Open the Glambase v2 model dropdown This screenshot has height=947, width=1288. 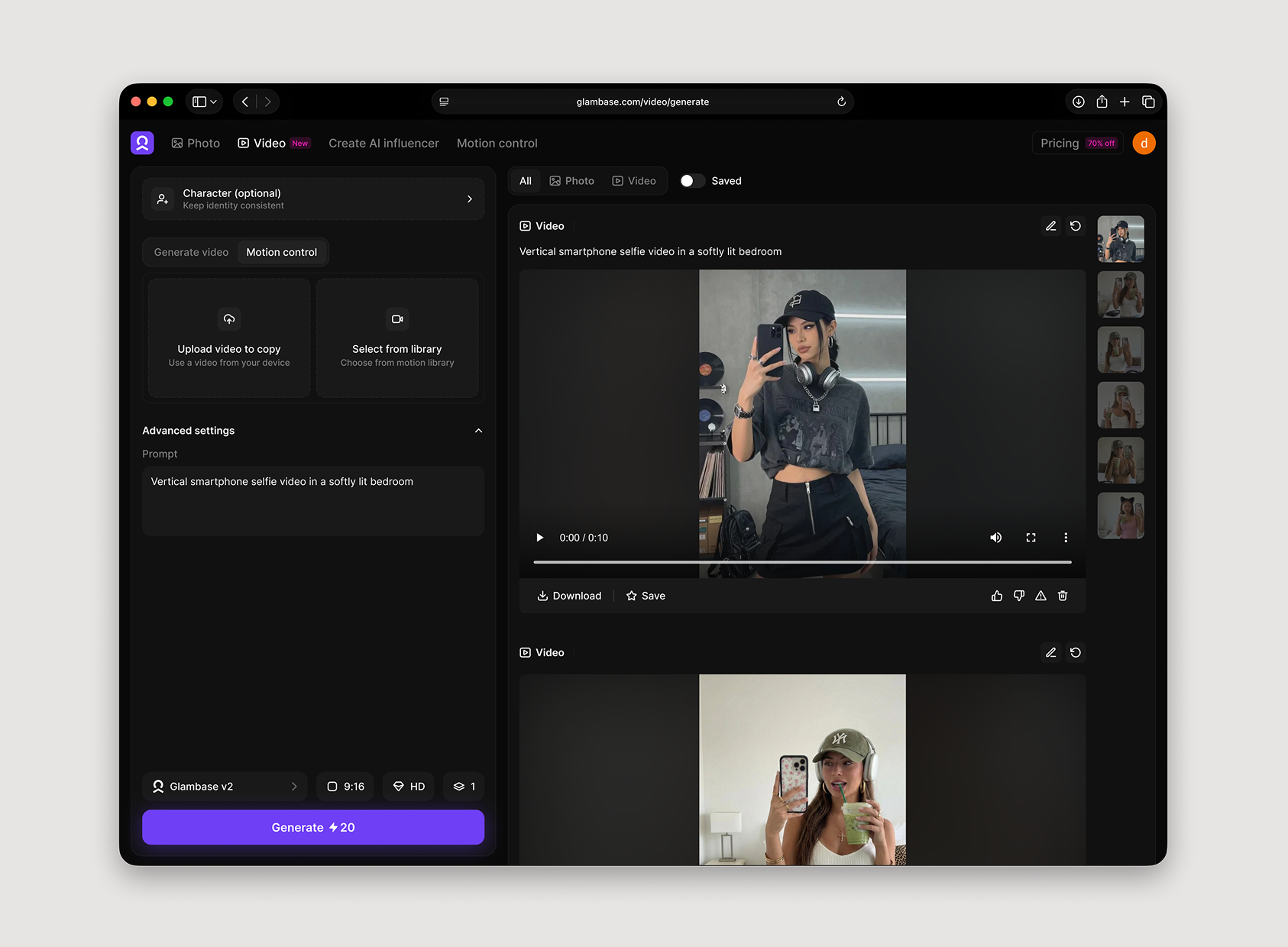pyautogui.click(x=225, y=787)
